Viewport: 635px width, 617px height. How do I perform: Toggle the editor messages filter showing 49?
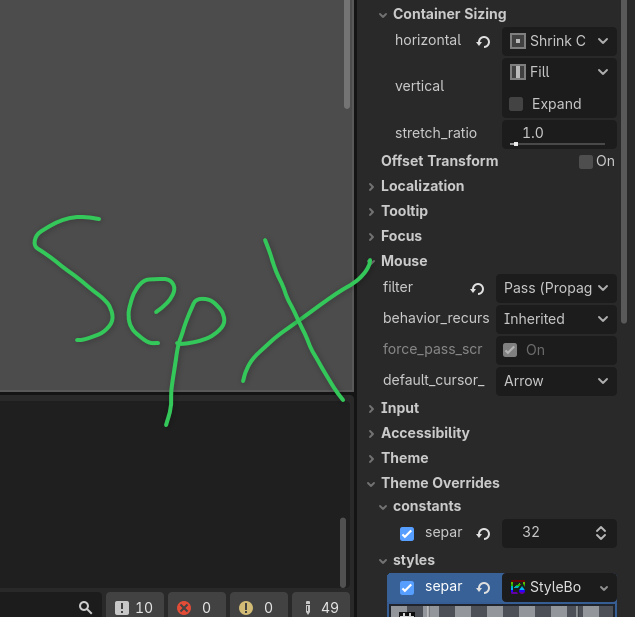click(x=321, y=607)
